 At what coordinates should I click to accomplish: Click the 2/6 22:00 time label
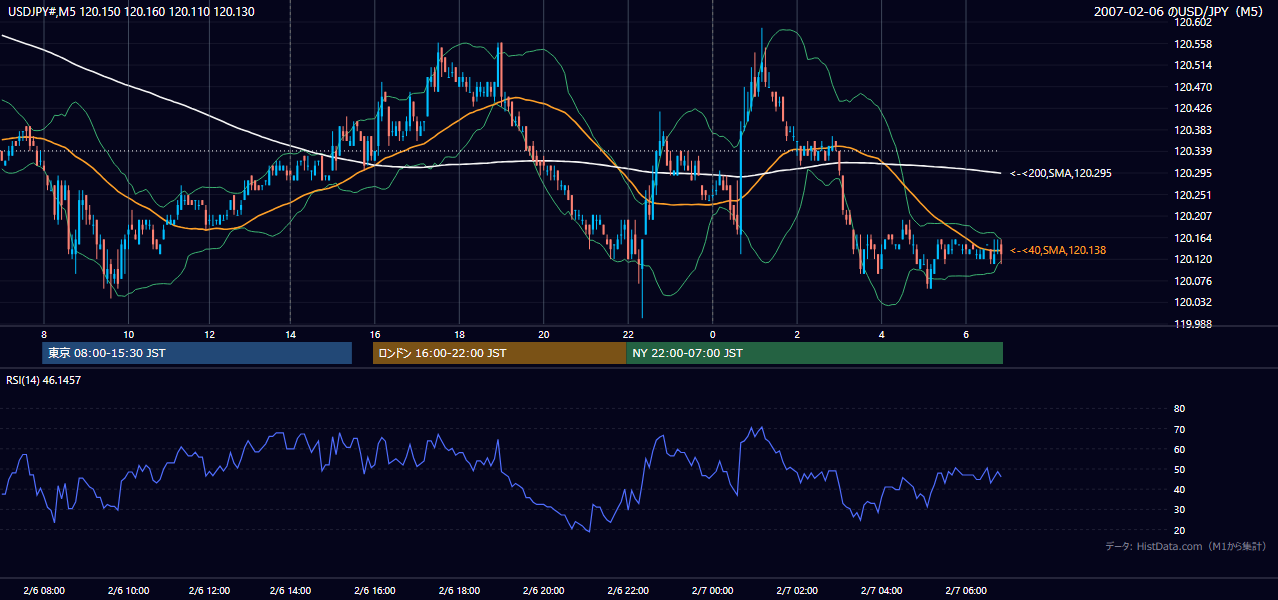[628, 591]
